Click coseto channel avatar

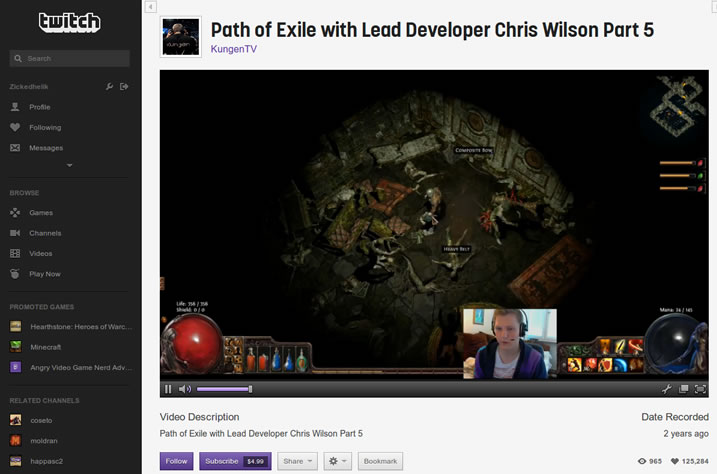[16, 420]
